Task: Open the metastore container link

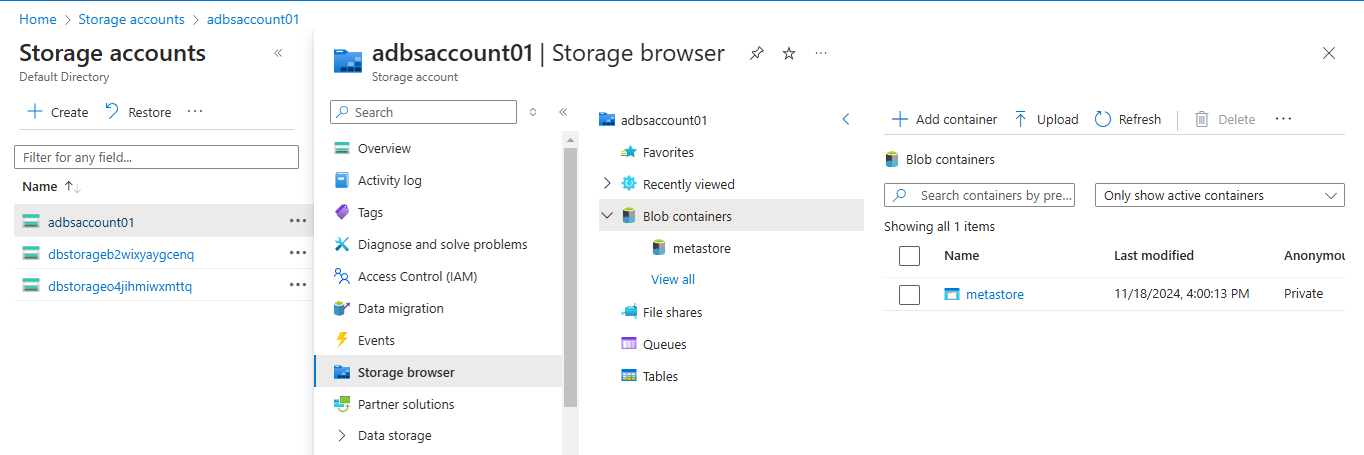Action: tap(994, 294)
